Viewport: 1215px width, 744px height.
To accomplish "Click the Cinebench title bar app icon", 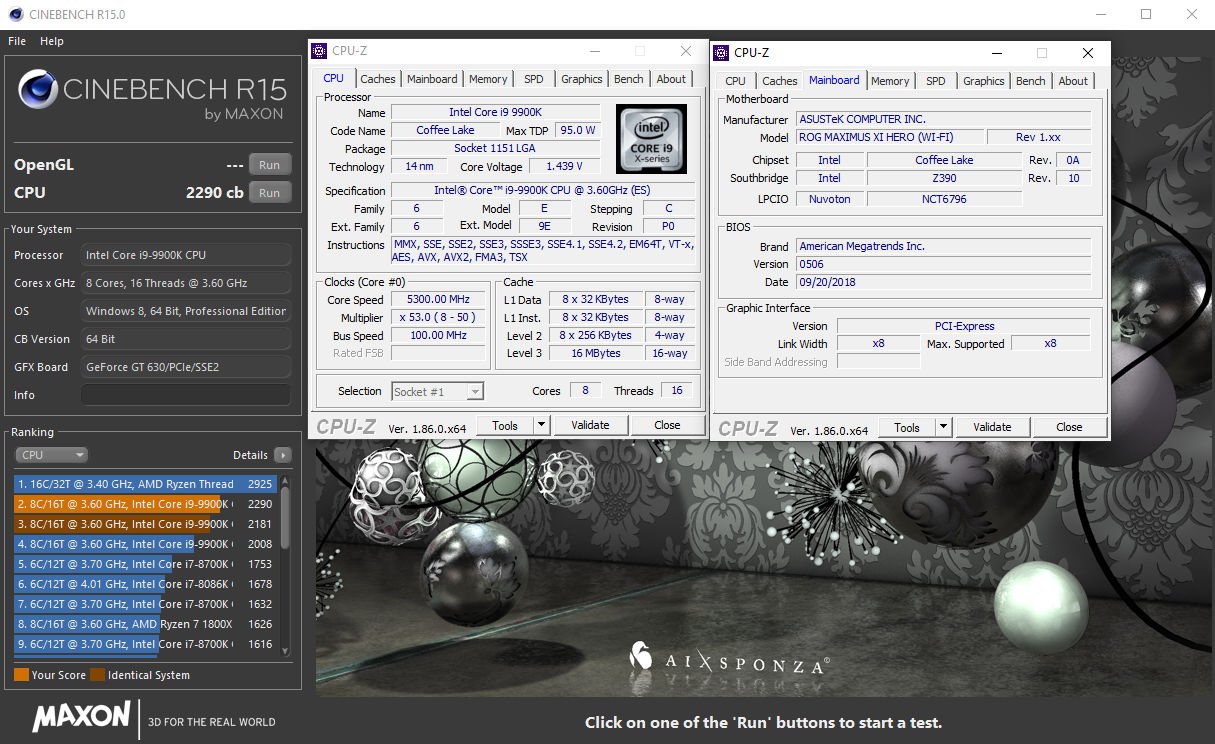I will pyautogui.click(x=14, y=14).
